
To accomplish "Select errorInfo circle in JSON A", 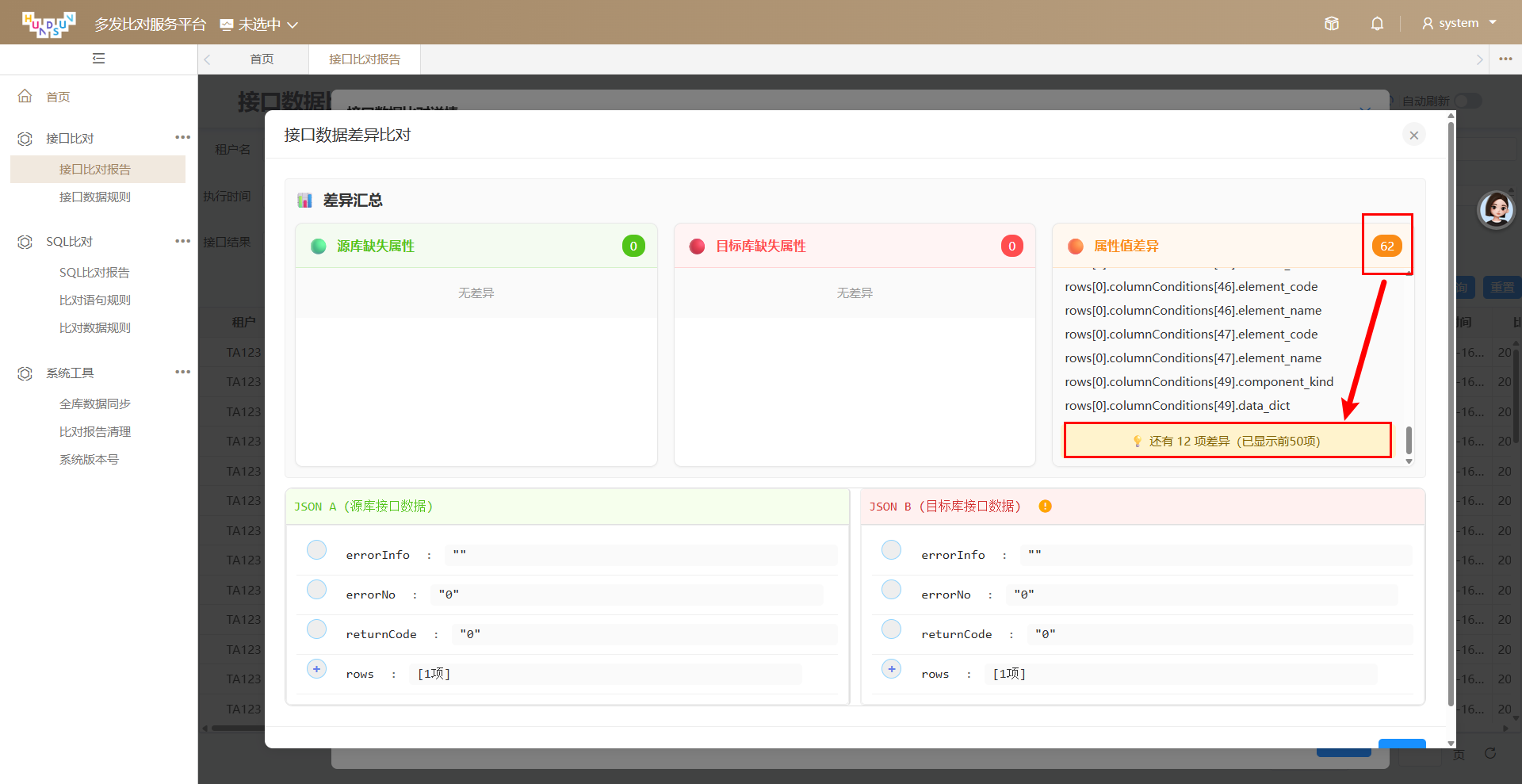I will click(x=316, y=550).
